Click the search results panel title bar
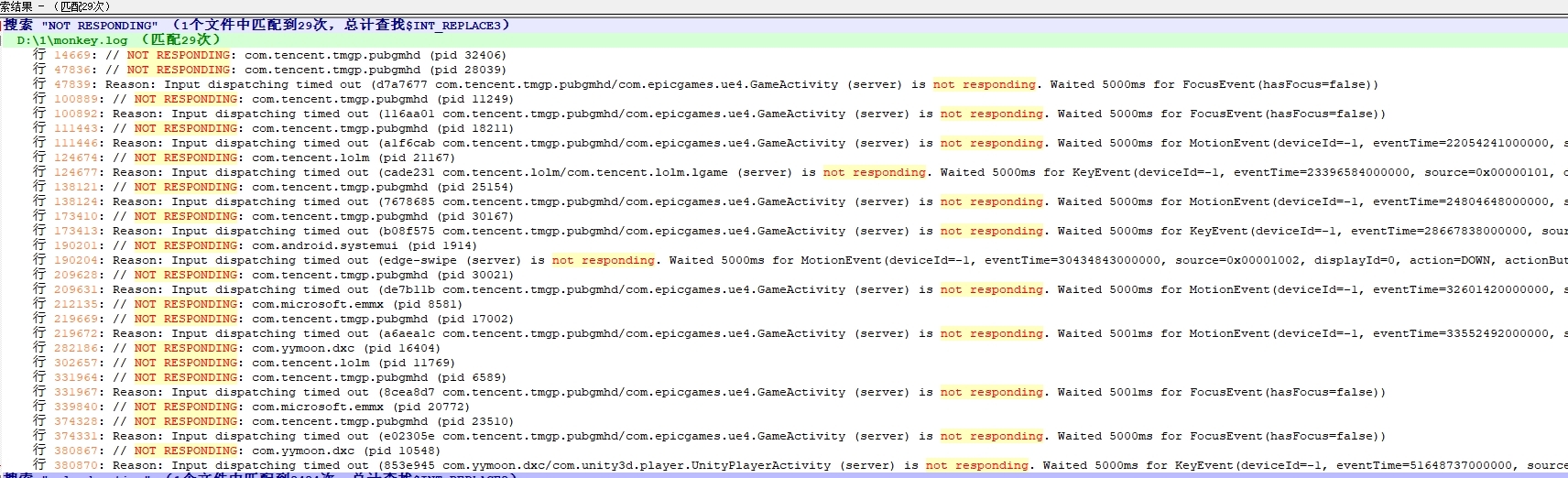 click(784, 6)
